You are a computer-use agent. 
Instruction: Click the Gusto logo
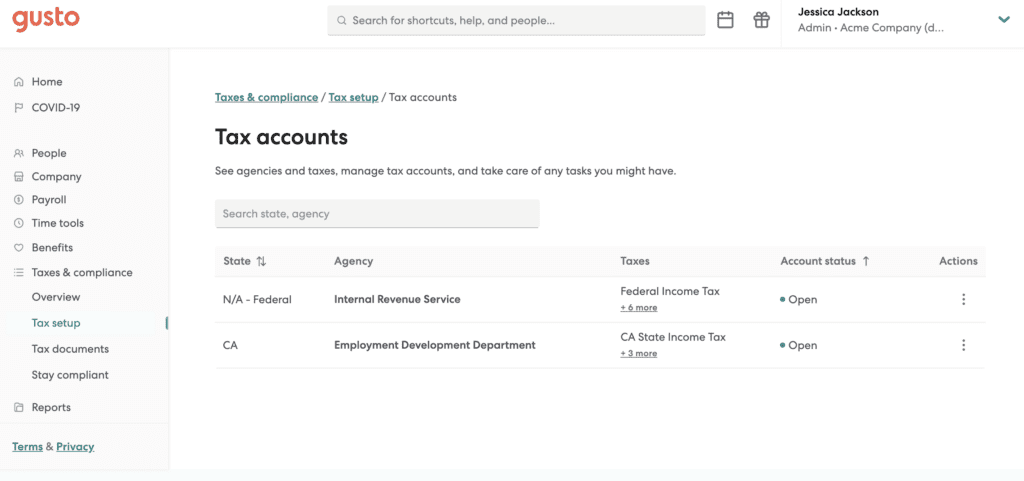point(46,19)
